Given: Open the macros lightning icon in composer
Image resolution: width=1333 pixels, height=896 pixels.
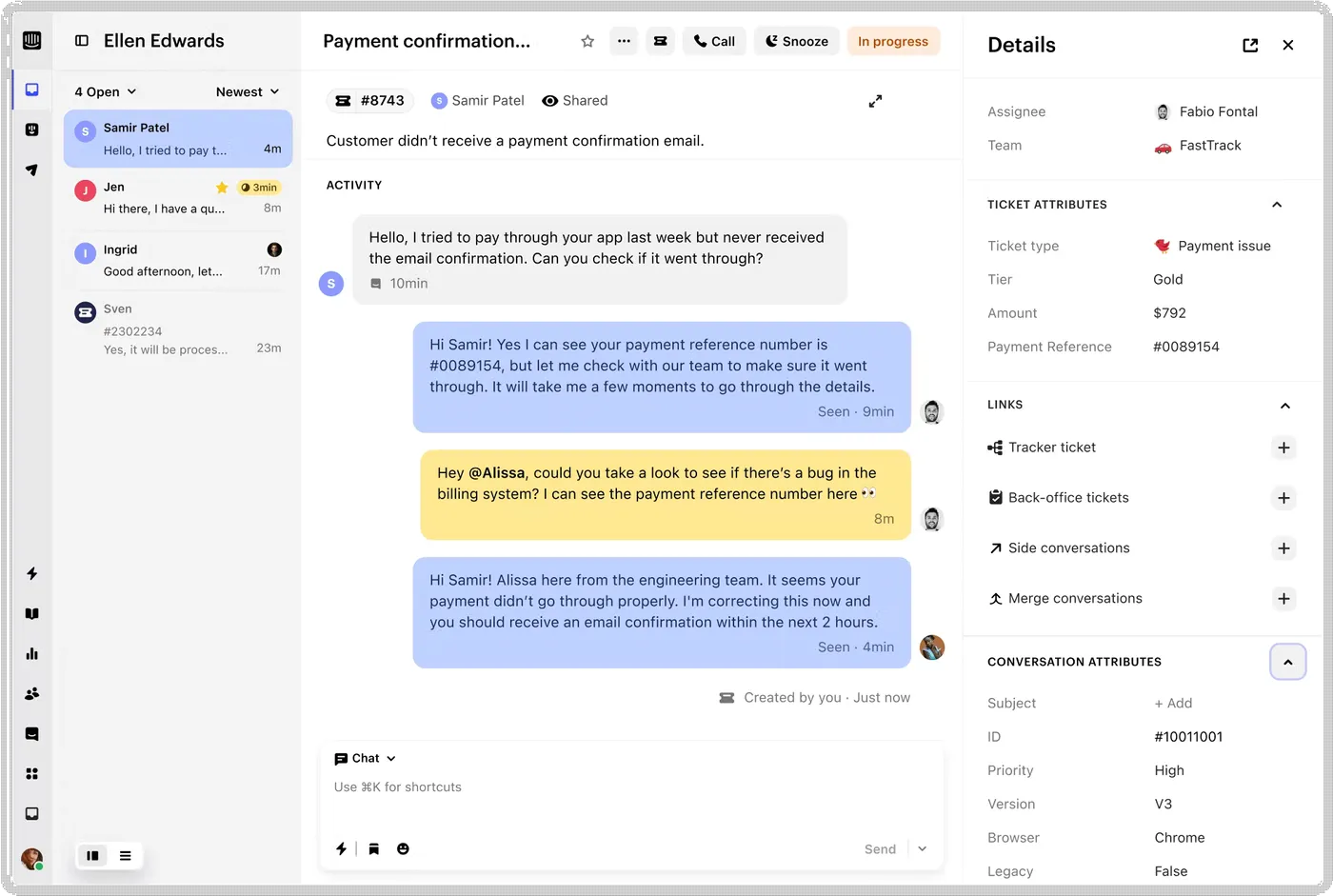Looking at the screenshot, I should pyautogui.click(x=341, y=848).
